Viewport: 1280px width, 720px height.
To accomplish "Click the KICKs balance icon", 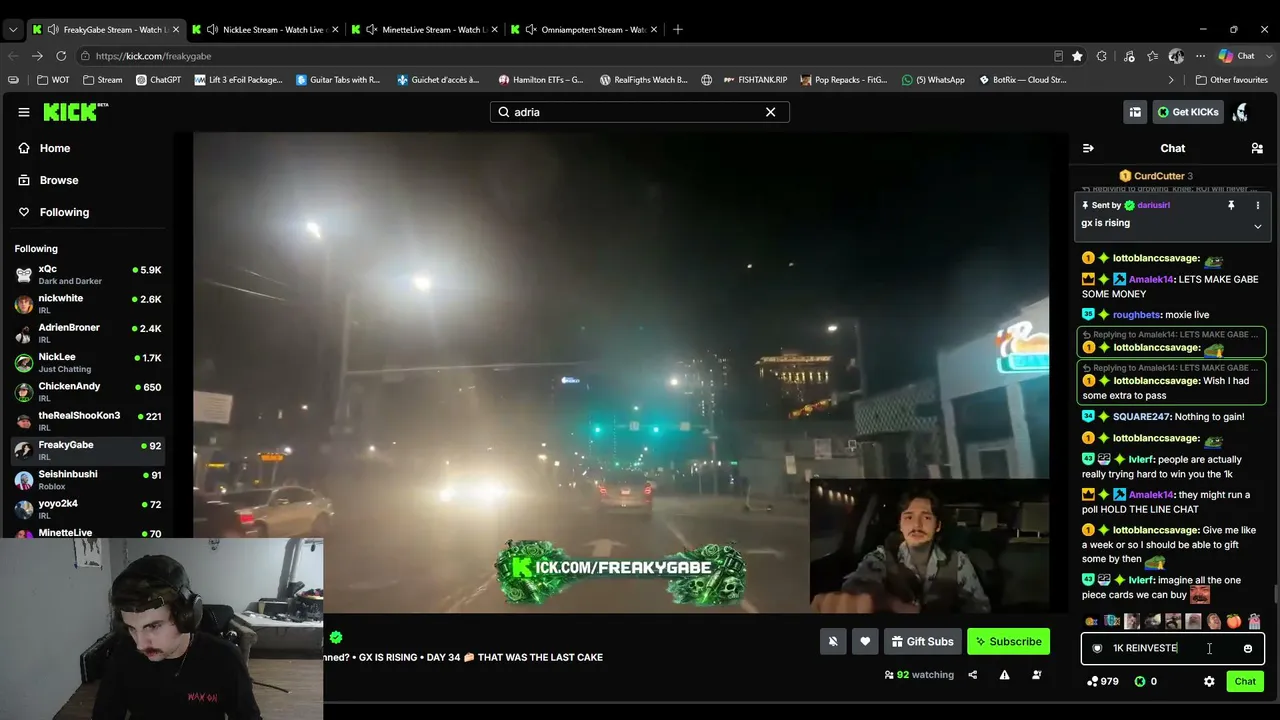I will 1140,681.
